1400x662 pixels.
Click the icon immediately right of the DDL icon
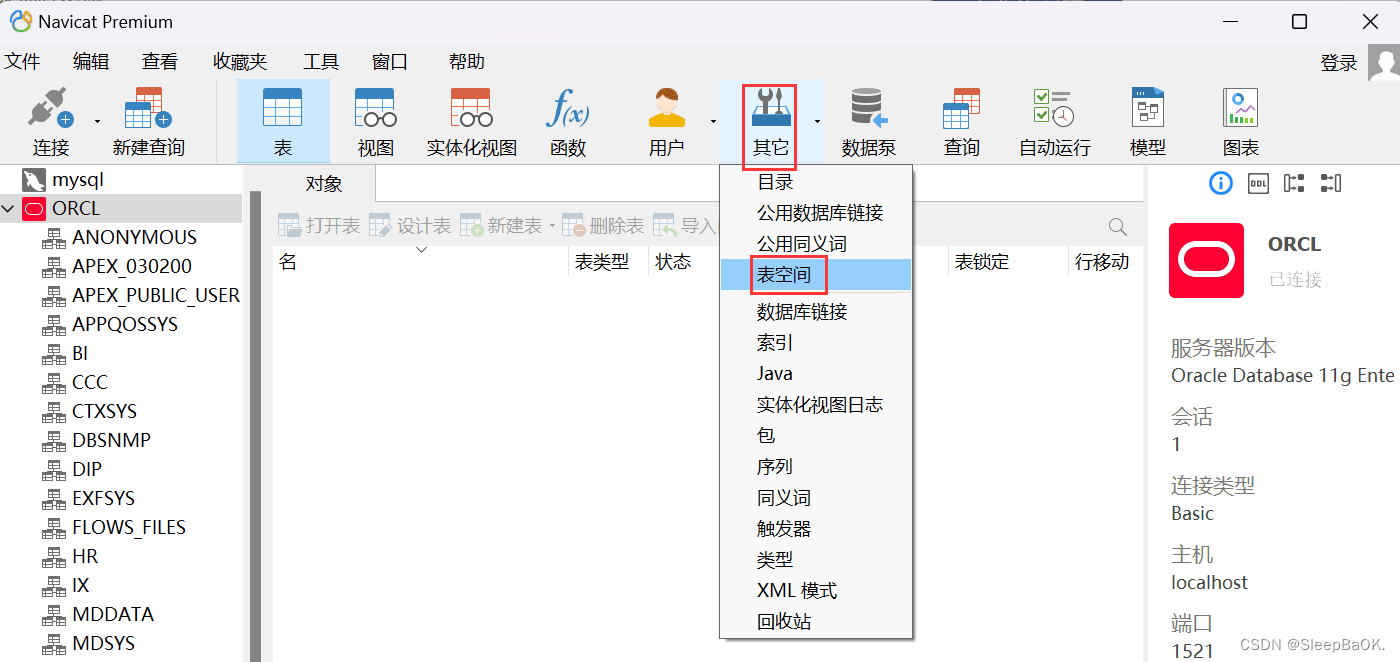point(1294,183)
